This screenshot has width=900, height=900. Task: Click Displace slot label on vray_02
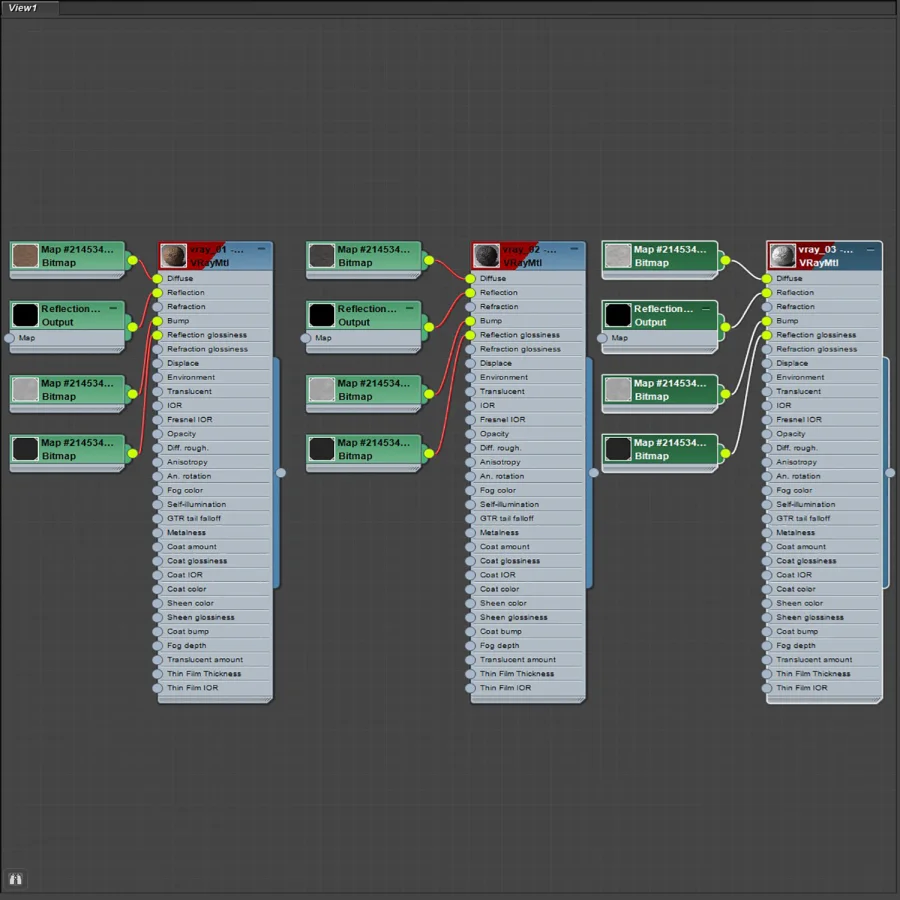pyautogui.click(x=495, y=363)
